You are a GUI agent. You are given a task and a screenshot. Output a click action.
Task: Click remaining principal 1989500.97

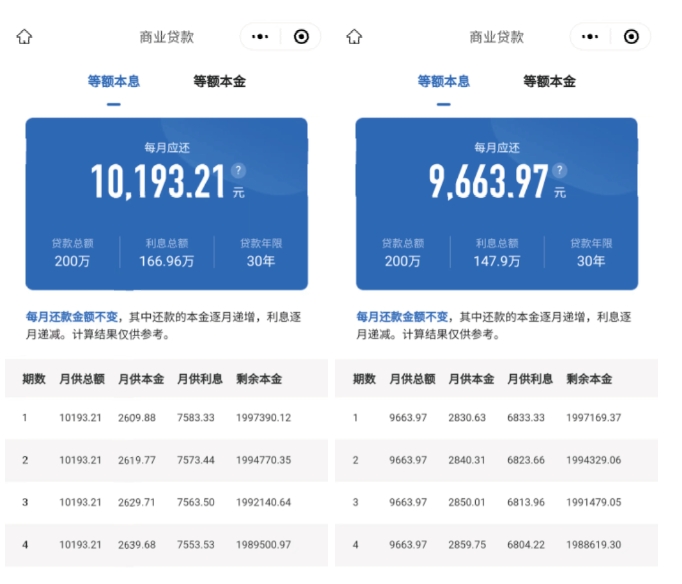point(264,544)
